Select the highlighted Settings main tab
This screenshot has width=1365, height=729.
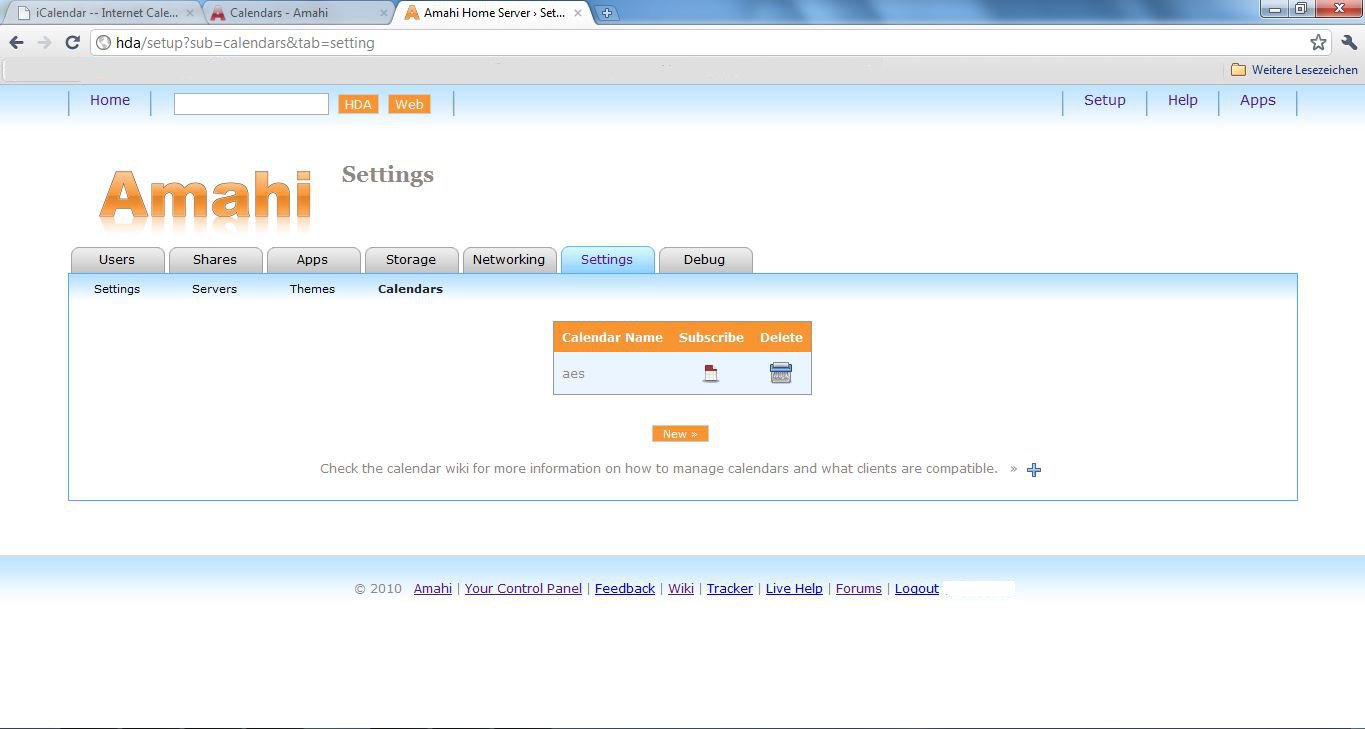[x=607, y=260]
